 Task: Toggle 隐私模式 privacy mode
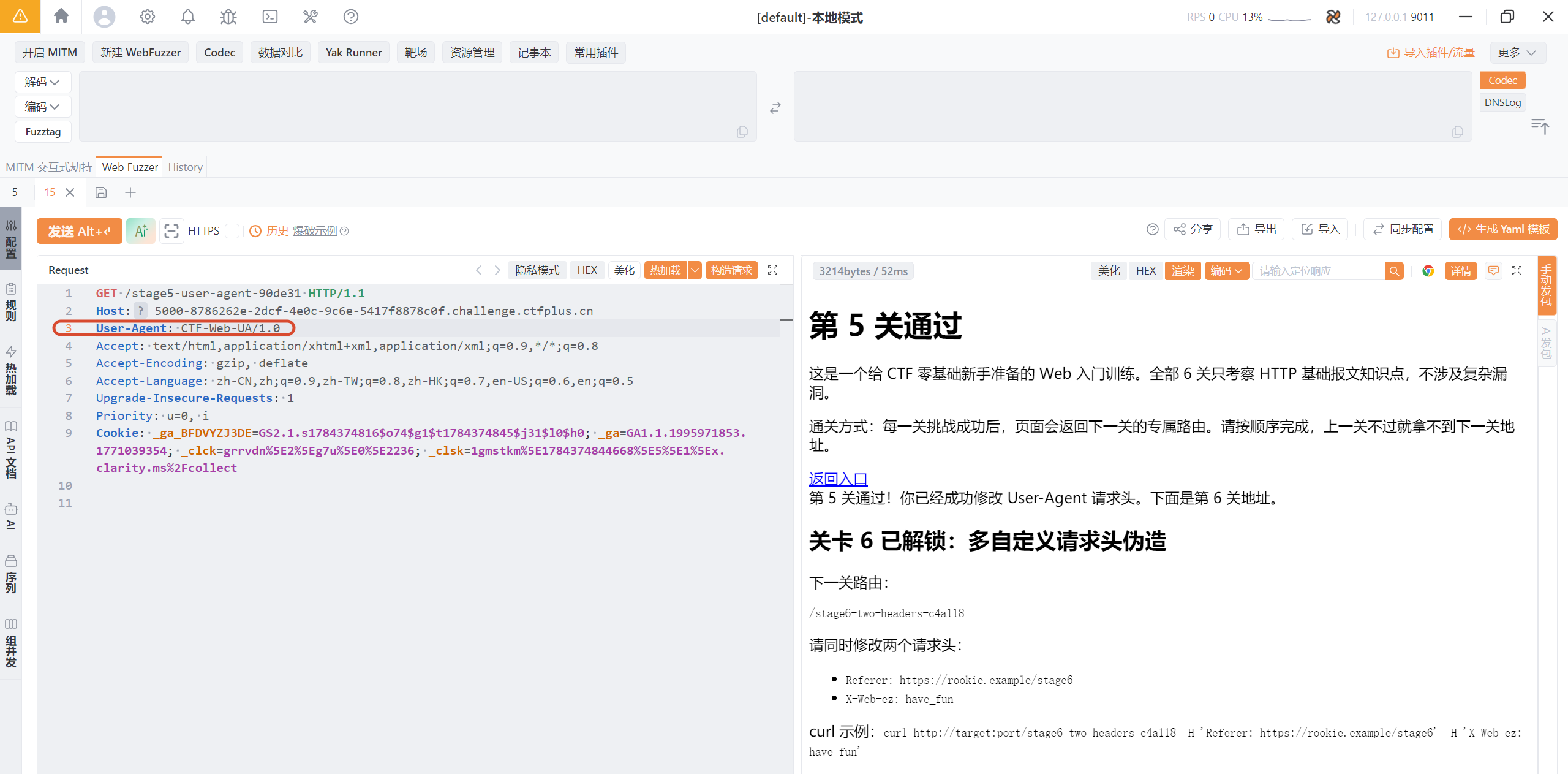click(x=537, y=270)
